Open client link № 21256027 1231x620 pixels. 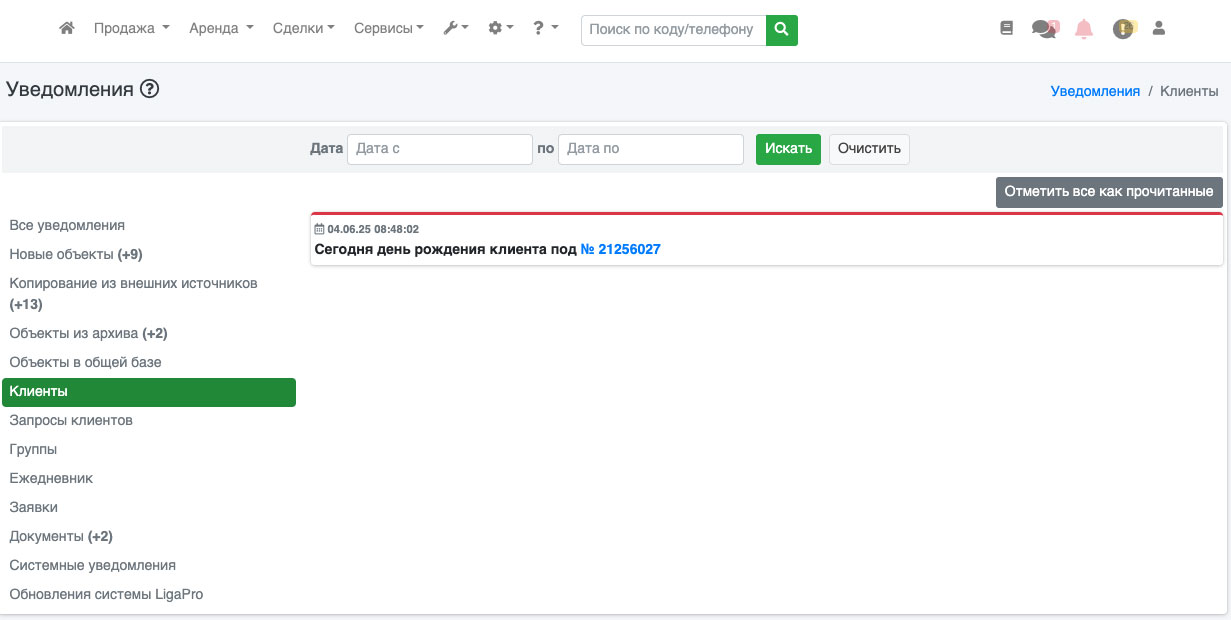pos(620,249)
